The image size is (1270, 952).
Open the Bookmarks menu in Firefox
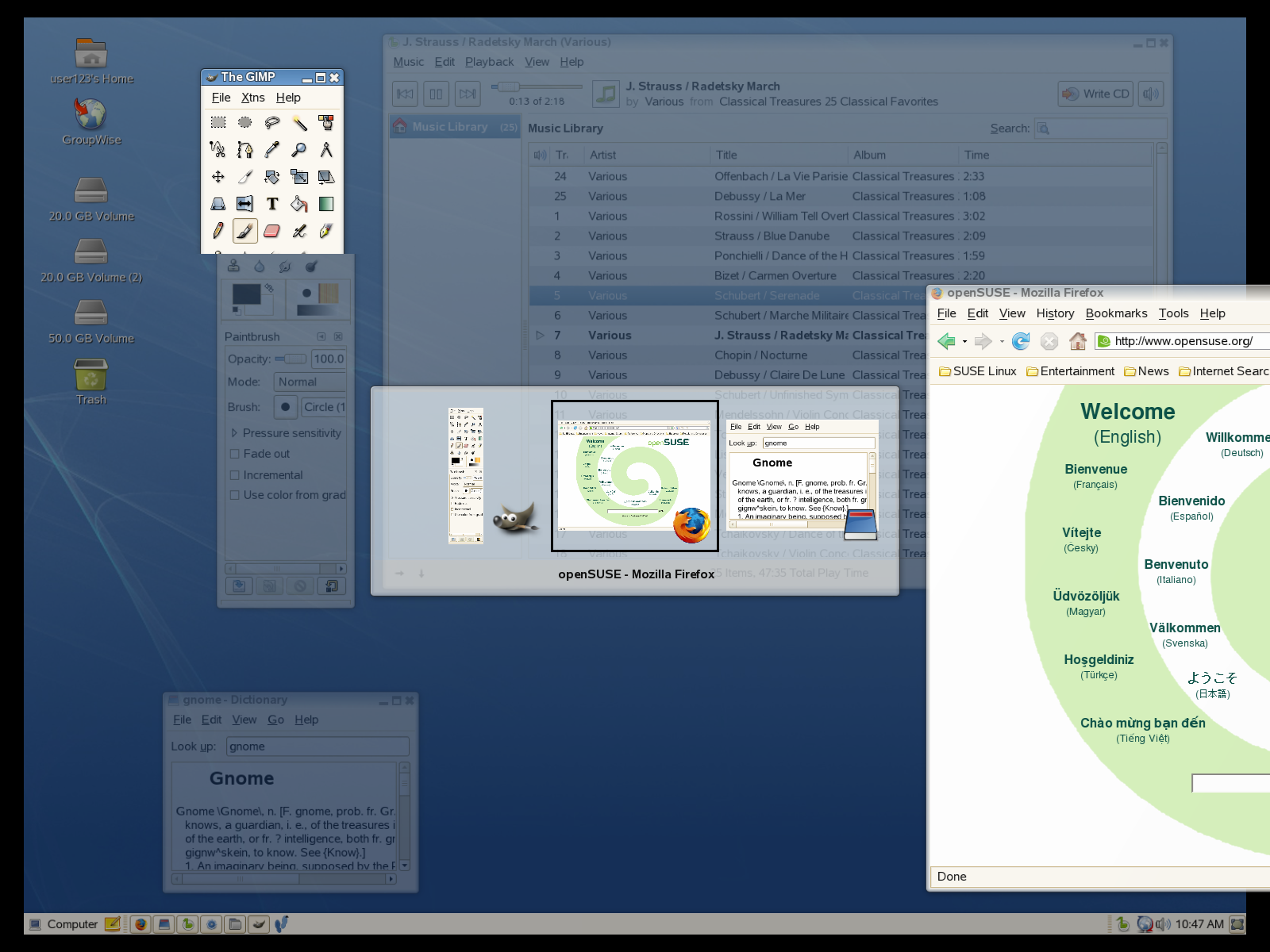click(x=1116, y=313)
